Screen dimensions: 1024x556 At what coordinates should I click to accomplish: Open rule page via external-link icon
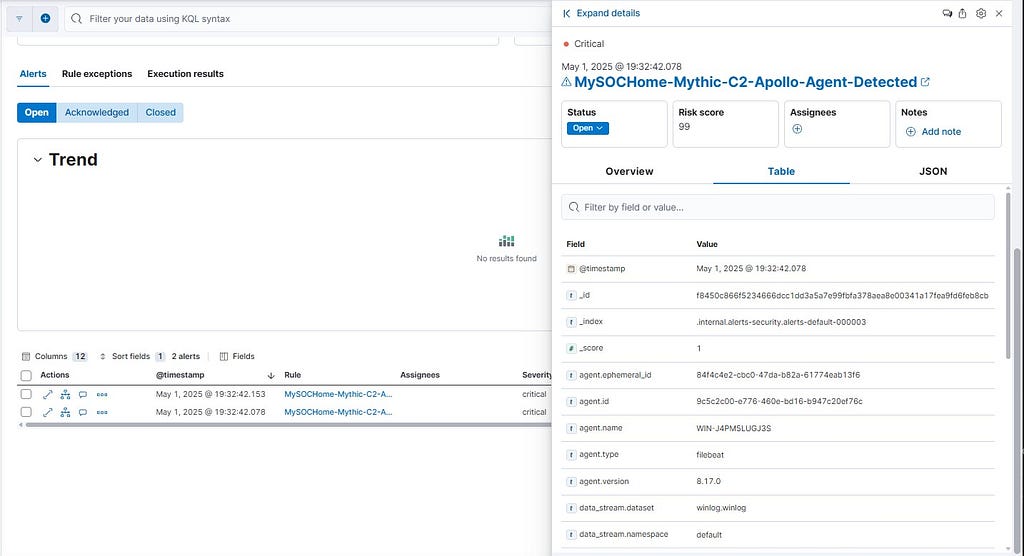tap(925, 82)
